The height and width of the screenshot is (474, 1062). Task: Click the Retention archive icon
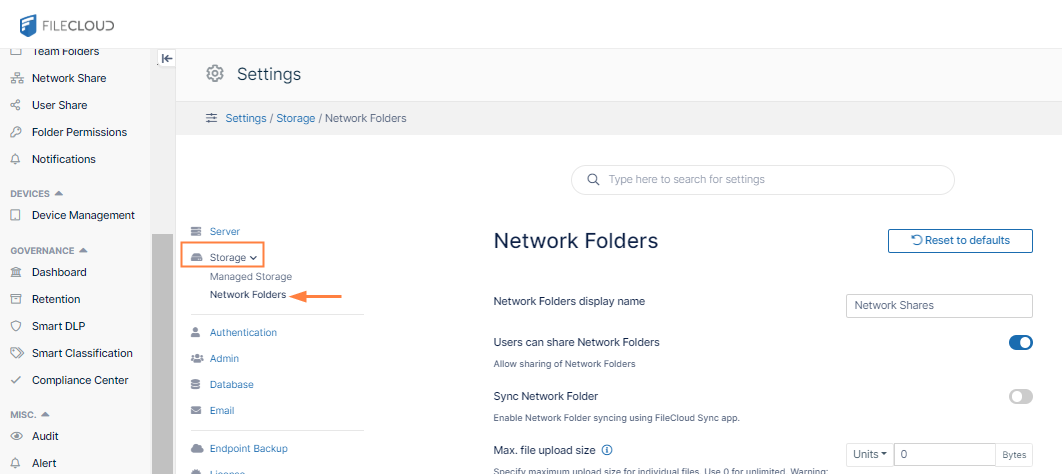(x=15, y=299)
